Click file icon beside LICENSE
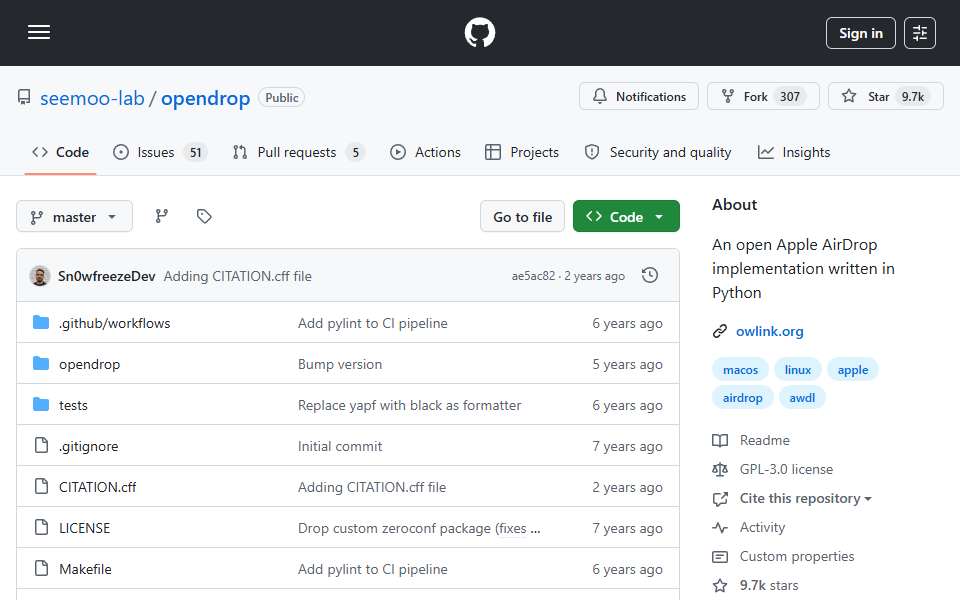 (x=41, y=527)
